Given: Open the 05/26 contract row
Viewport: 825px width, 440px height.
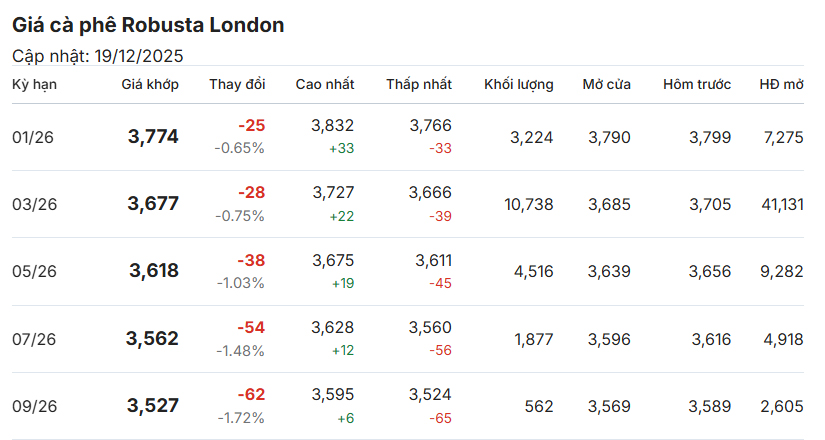Looking at the screenshot, I should (34, 271).
